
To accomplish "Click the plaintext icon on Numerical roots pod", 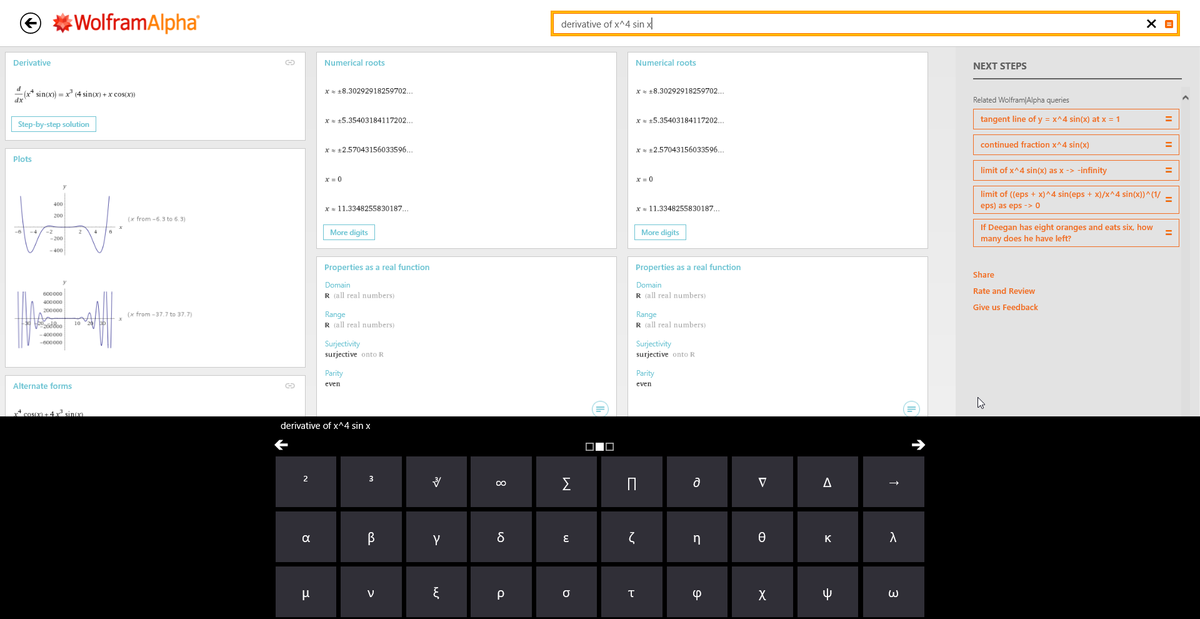I will tap(600, 408).
